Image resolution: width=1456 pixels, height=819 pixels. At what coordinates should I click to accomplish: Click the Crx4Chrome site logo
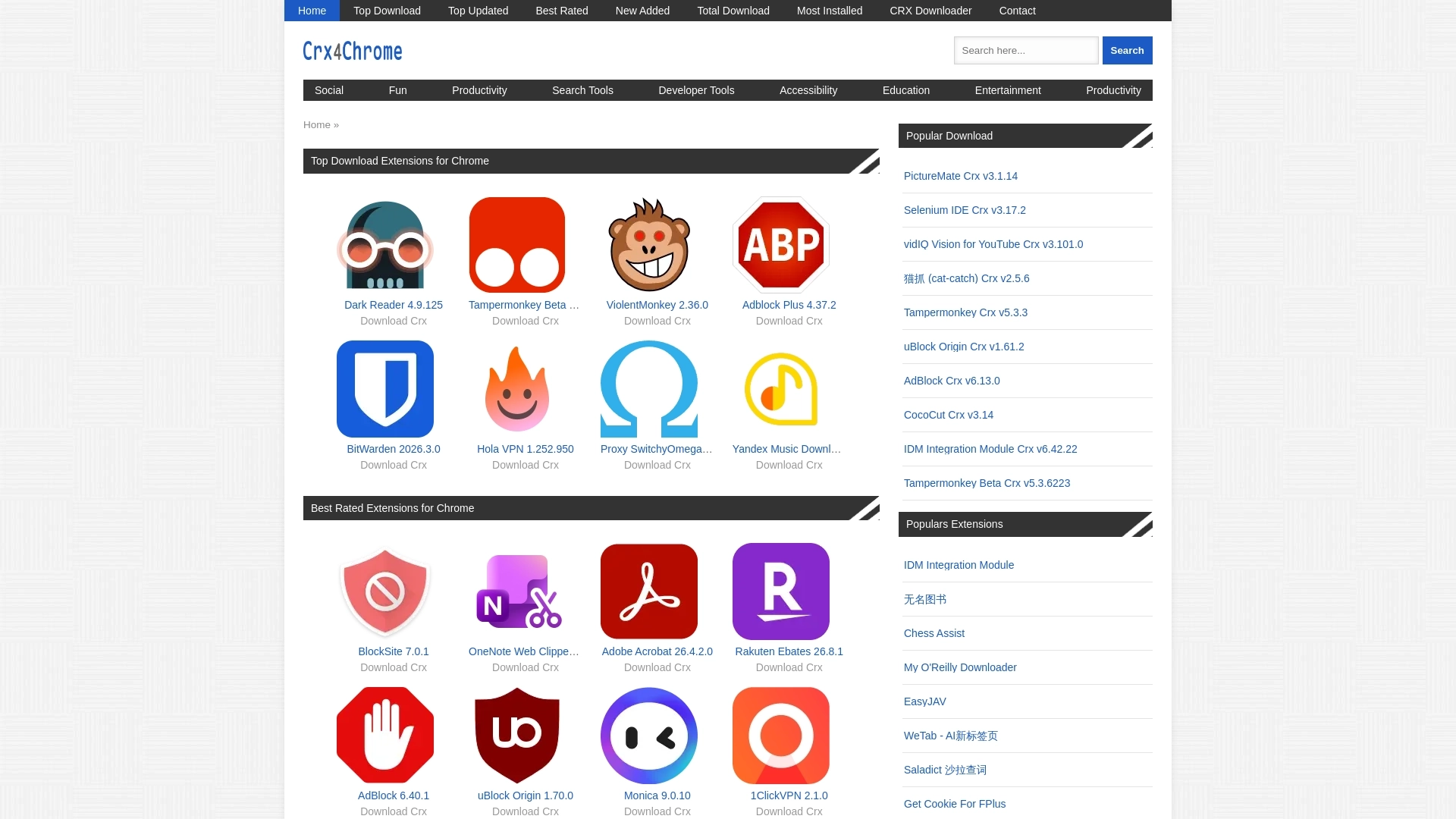point(353,51)
